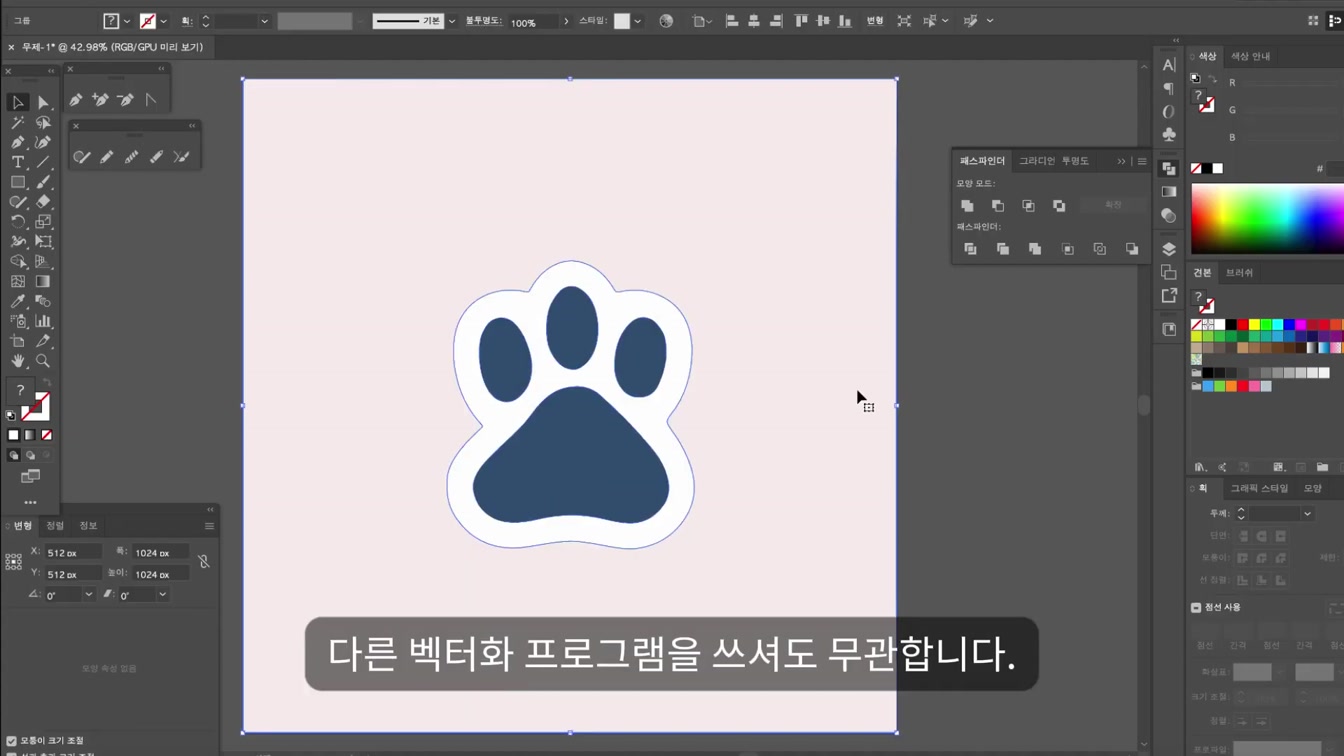The width and height of the screenshot is (1344, 756).
Task: Expand opacity 100% arrow
Action: click(566, 21)
